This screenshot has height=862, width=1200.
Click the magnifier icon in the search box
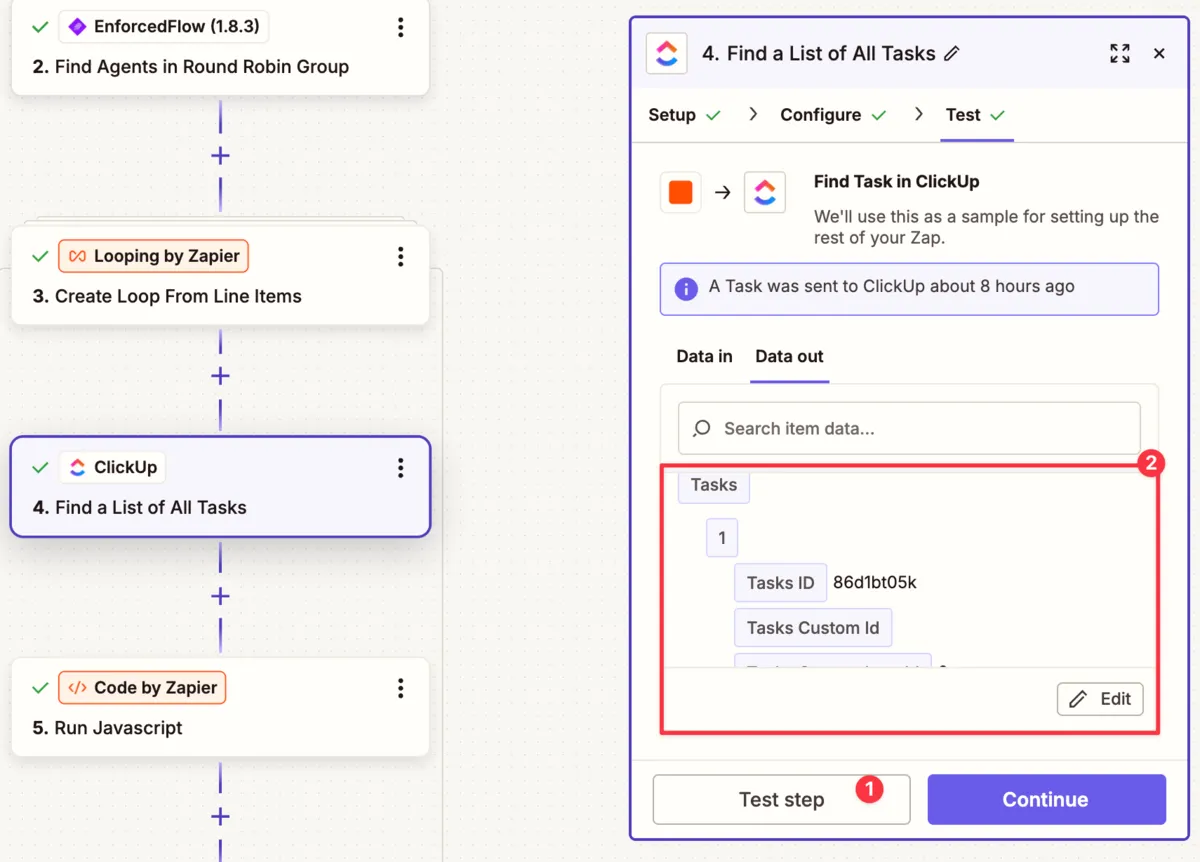[702, 428]
